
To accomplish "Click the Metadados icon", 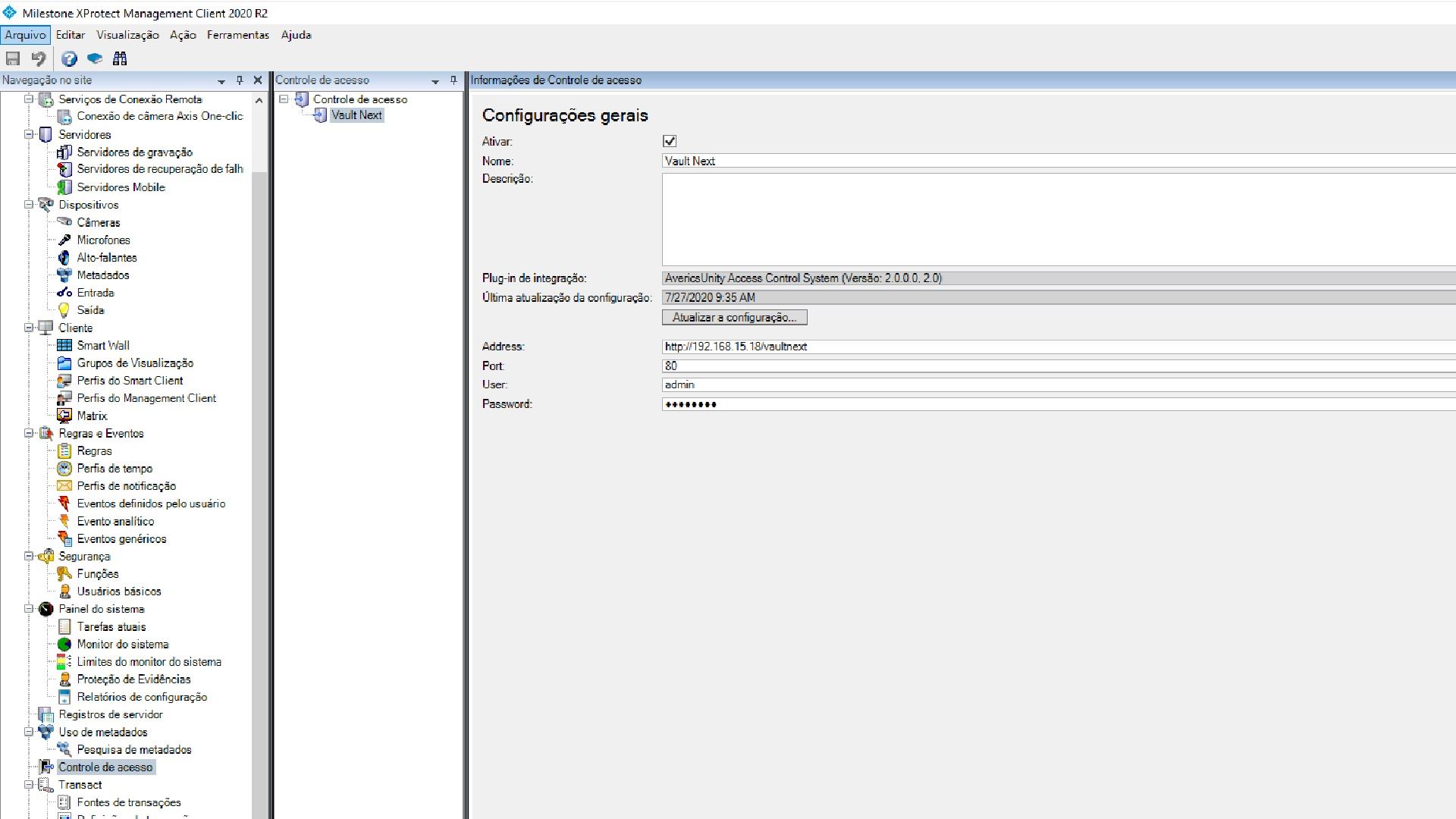I will (x=64, y=275).
